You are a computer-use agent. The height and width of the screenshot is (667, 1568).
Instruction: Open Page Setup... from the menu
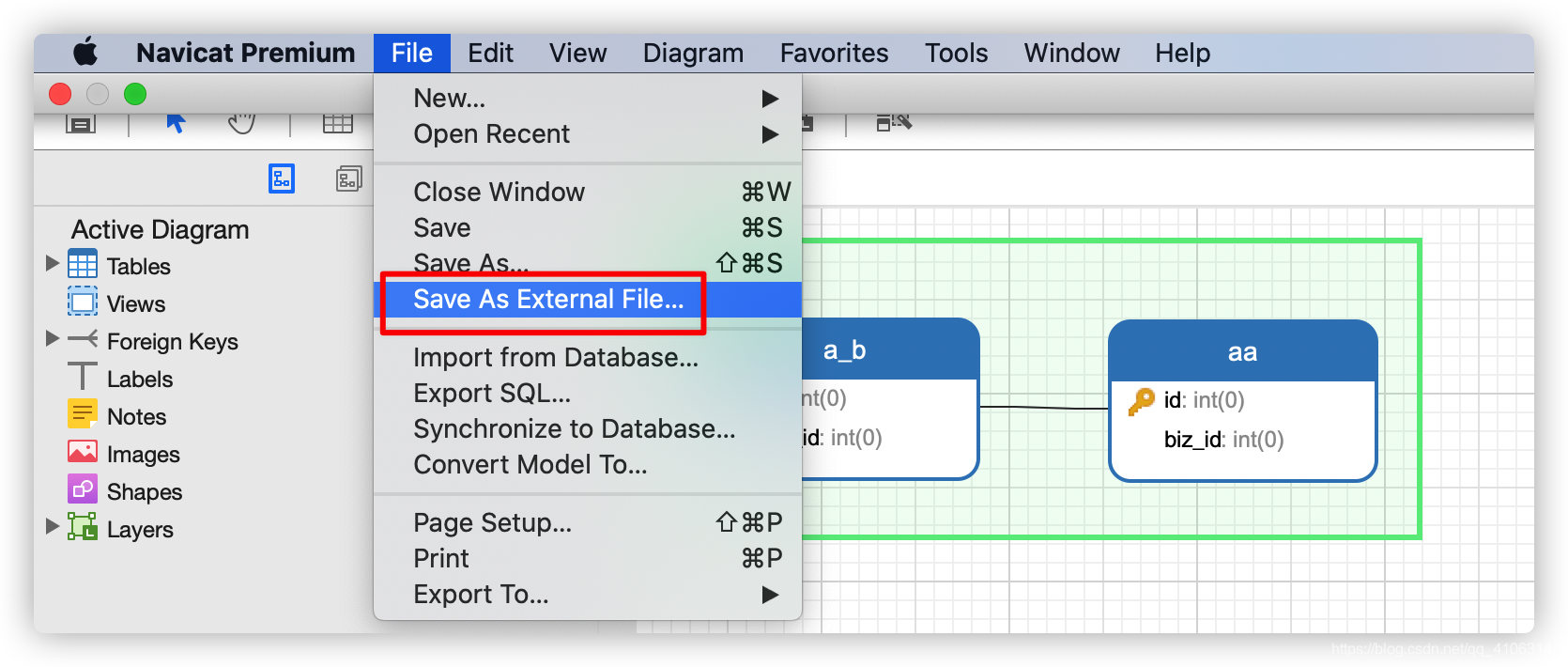(588, 522)
